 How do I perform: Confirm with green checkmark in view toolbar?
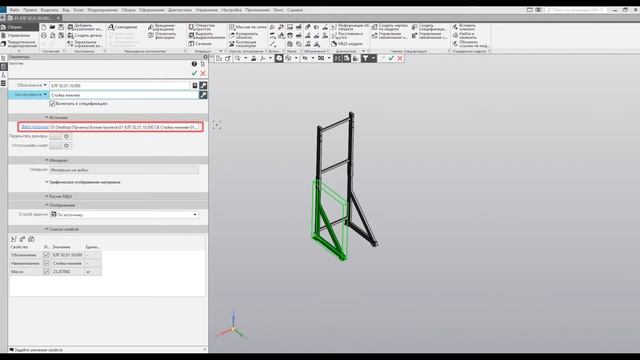[391, 58]
